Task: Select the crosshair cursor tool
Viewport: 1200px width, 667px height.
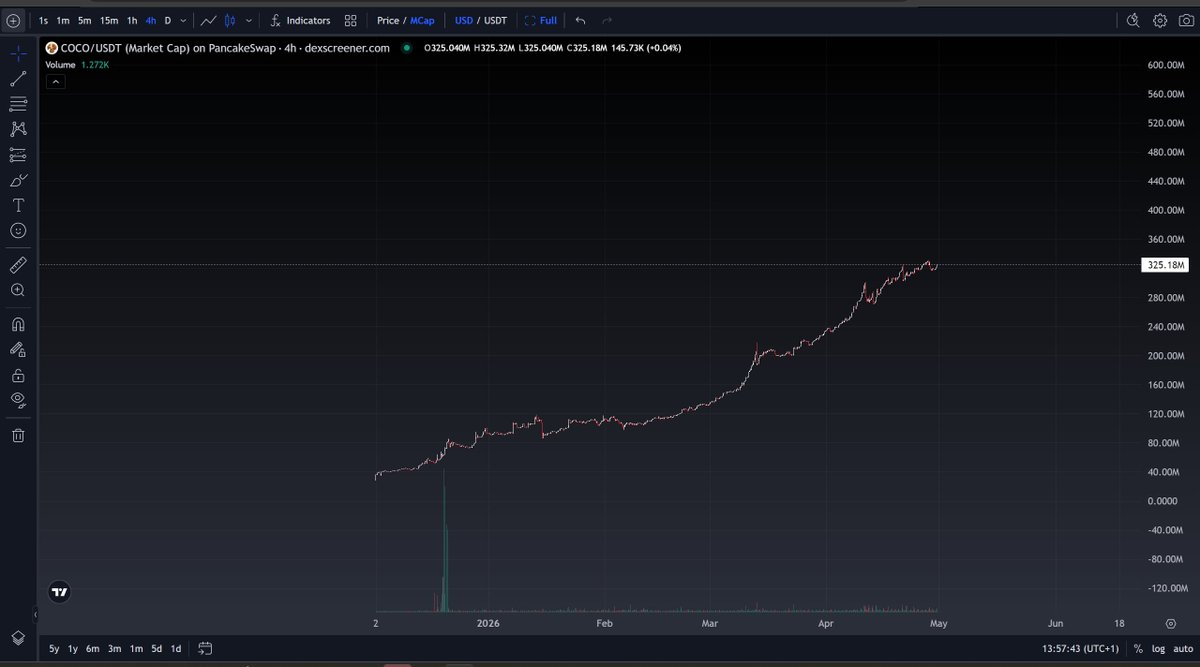Action: pos(18,53)
